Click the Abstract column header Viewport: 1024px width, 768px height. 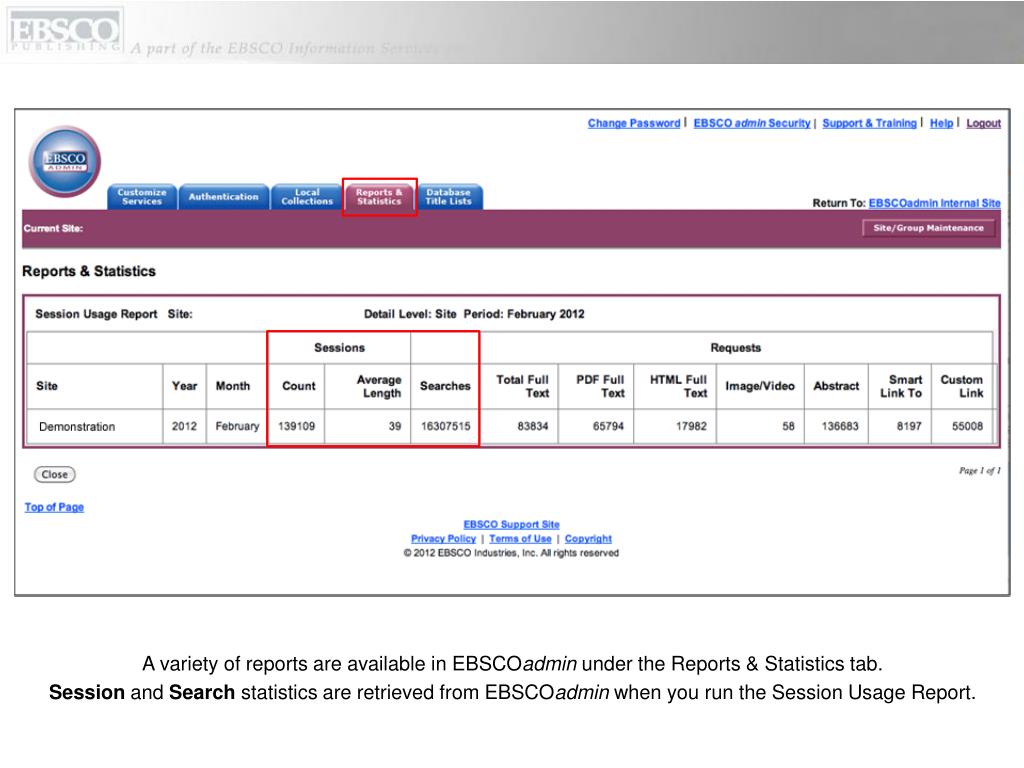click(x=836, y=386)
